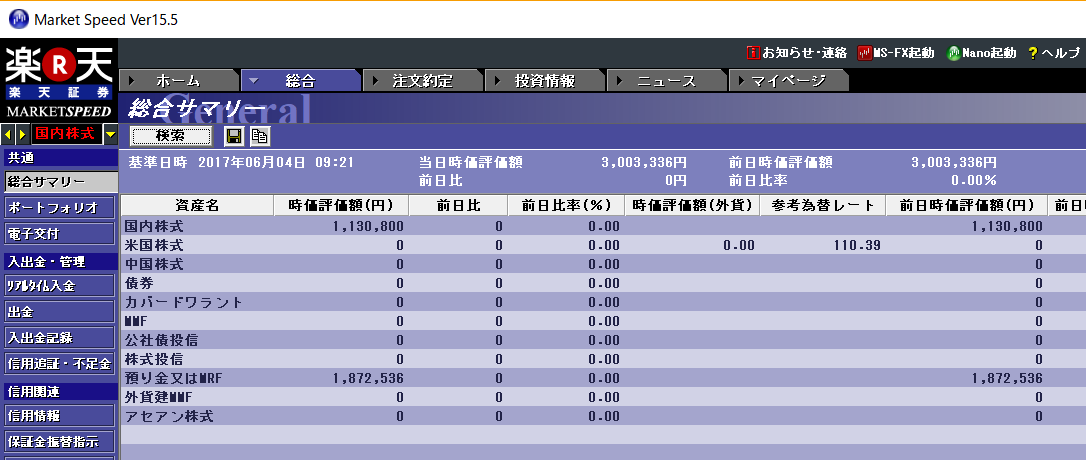Select the 国内株式 row in the table
The height and width of the screenshot is (460, 1086).
[154, 227]
